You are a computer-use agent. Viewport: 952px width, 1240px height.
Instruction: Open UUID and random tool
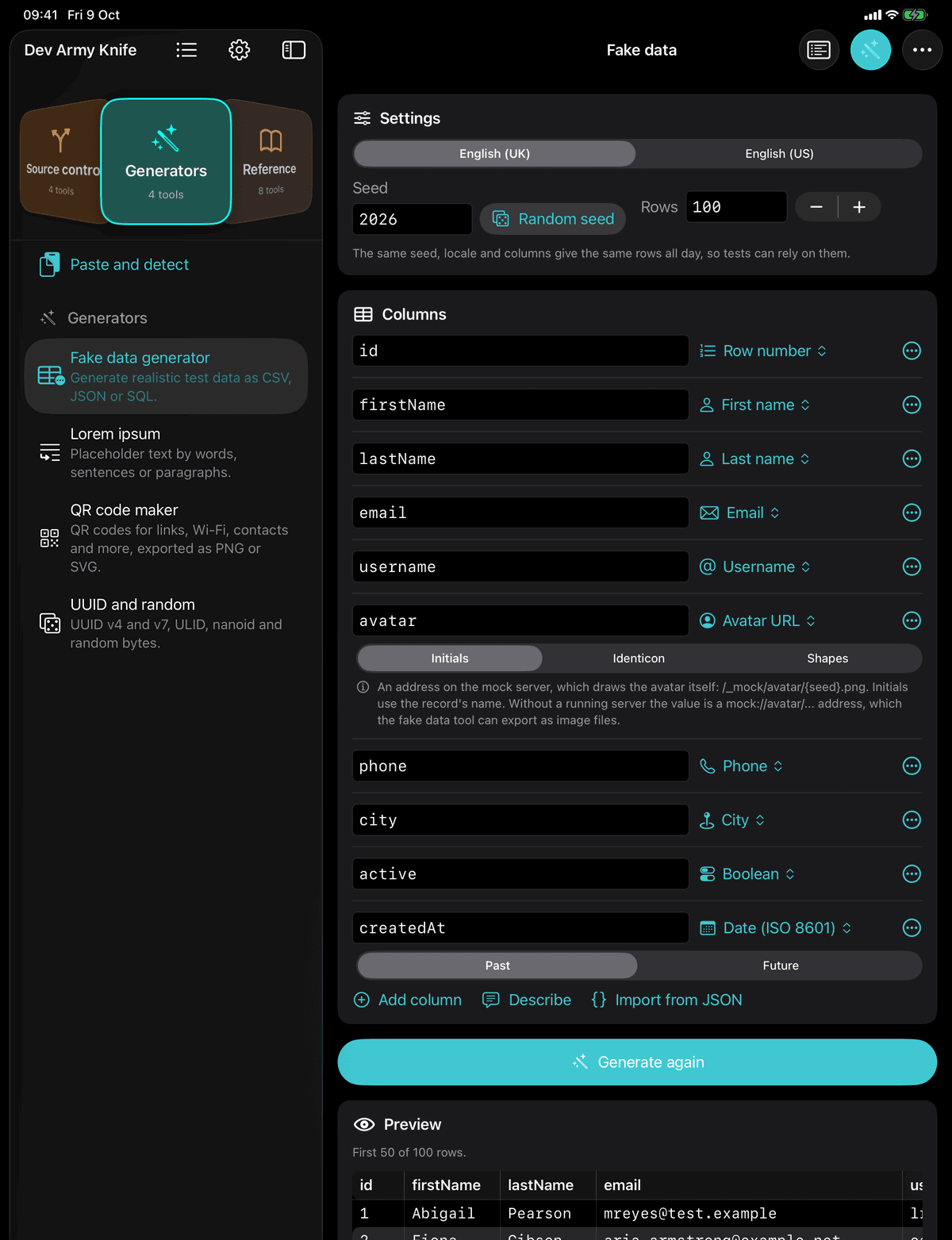[166, 624]
